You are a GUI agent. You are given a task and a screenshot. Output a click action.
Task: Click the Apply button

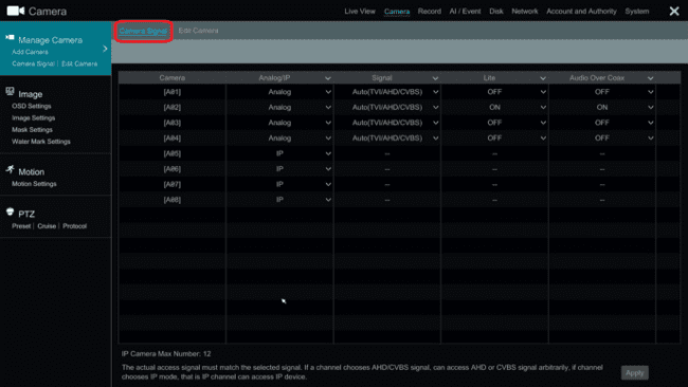[634, 373]
